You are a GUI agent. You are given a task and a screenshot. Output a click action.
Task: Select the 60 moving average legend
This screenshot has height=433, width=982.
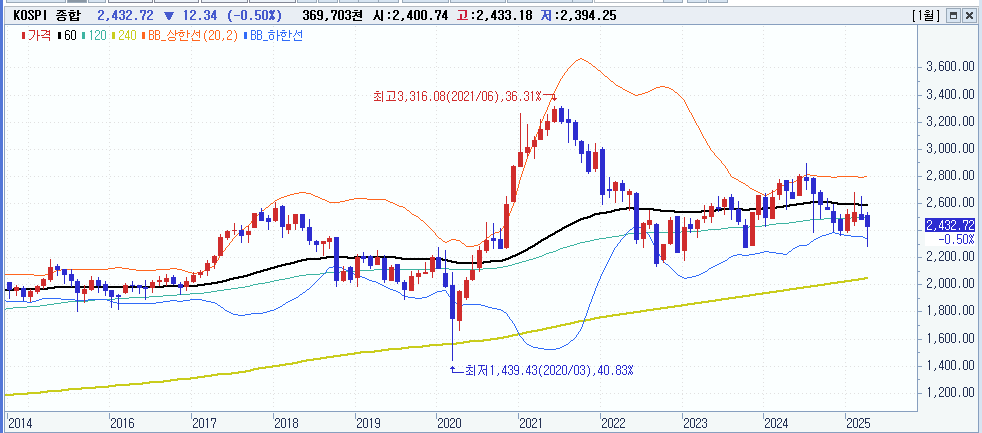tap(68, 35)
